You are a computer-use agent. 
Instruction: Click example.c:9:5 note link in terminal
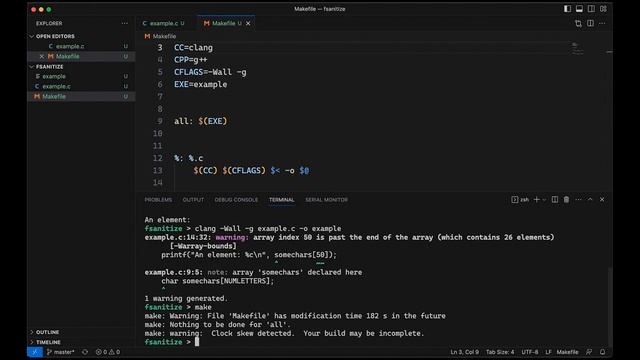(x=173, y=272)
